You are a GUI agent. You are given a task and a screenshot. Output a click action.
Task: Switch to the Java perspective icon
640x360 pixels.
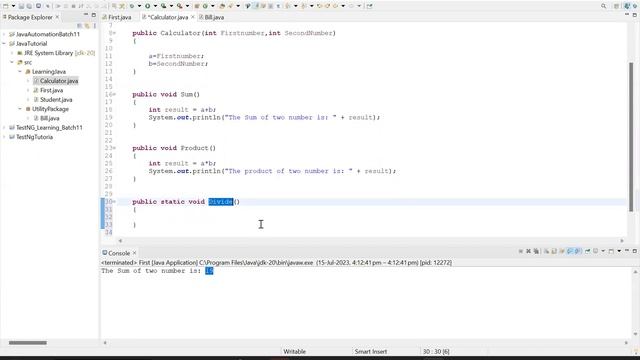(627, 6)
